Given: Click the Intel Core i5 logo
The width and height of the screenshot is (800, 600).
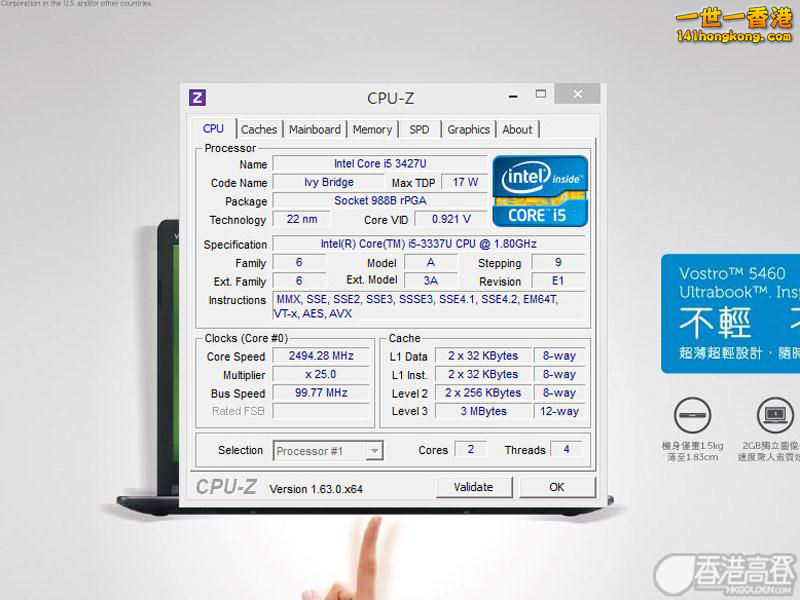Looking at the screenshot, I should 539,189.
